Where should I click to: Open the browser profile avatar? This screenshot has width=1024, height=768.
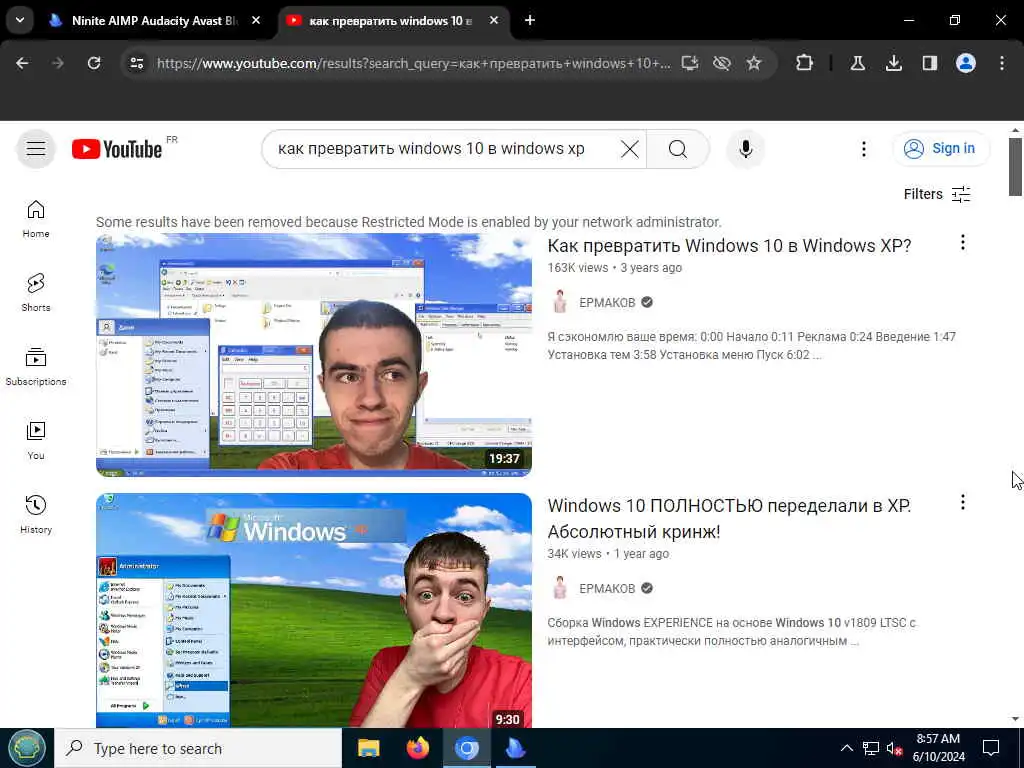tap(966, 63)
